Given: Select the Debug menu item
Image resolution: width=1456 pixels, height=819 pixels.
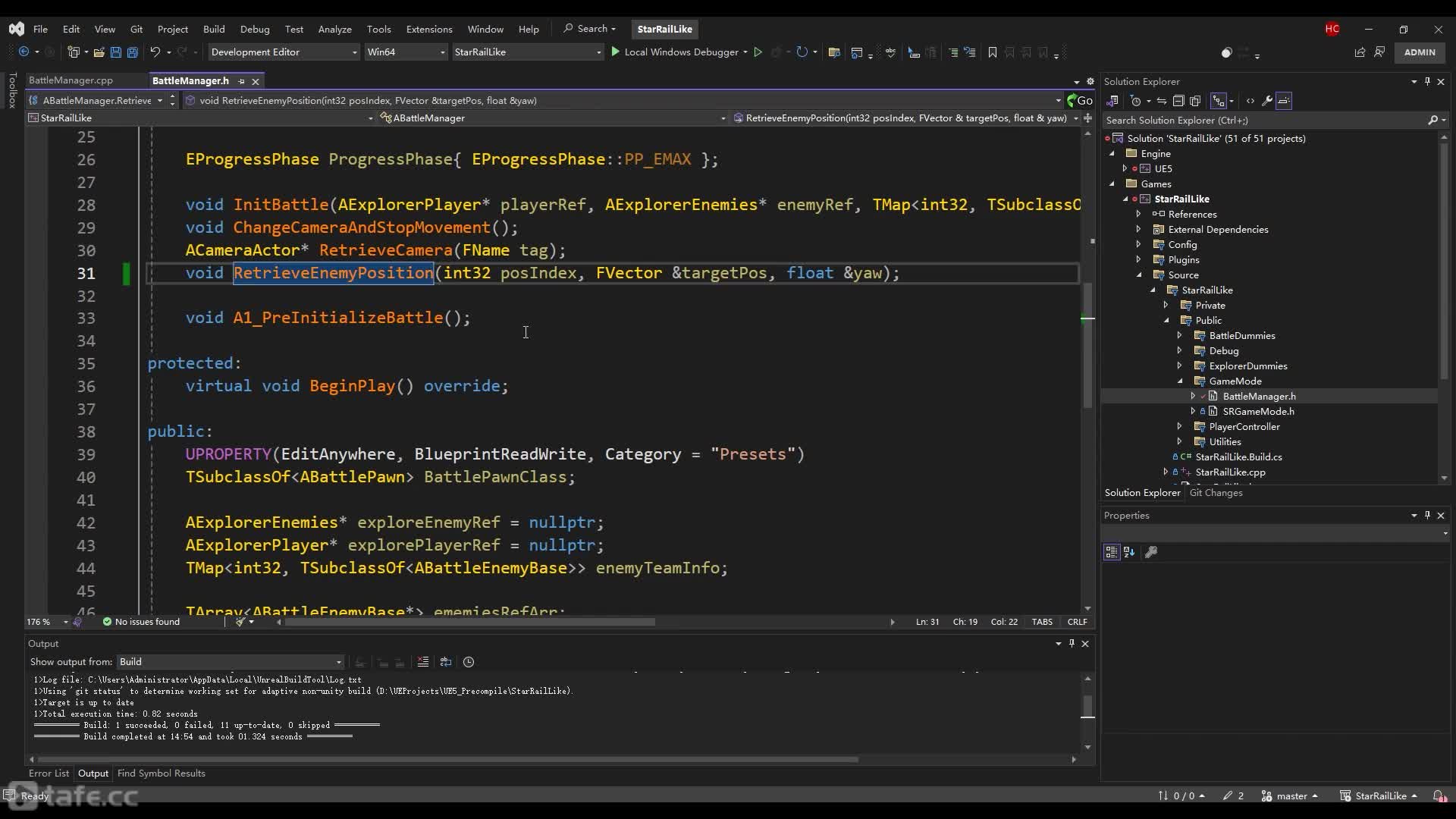Looking at the screenshot, I should click(255, 28).
